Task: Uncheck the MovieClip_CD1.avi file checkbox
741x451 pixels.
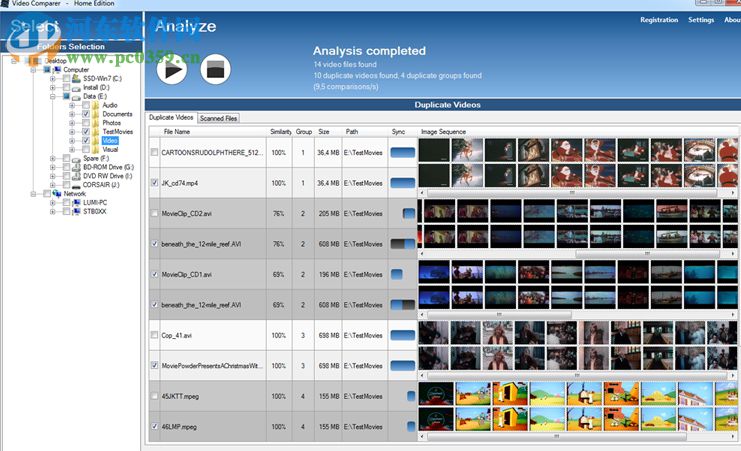Action: (x=155, y=274)
